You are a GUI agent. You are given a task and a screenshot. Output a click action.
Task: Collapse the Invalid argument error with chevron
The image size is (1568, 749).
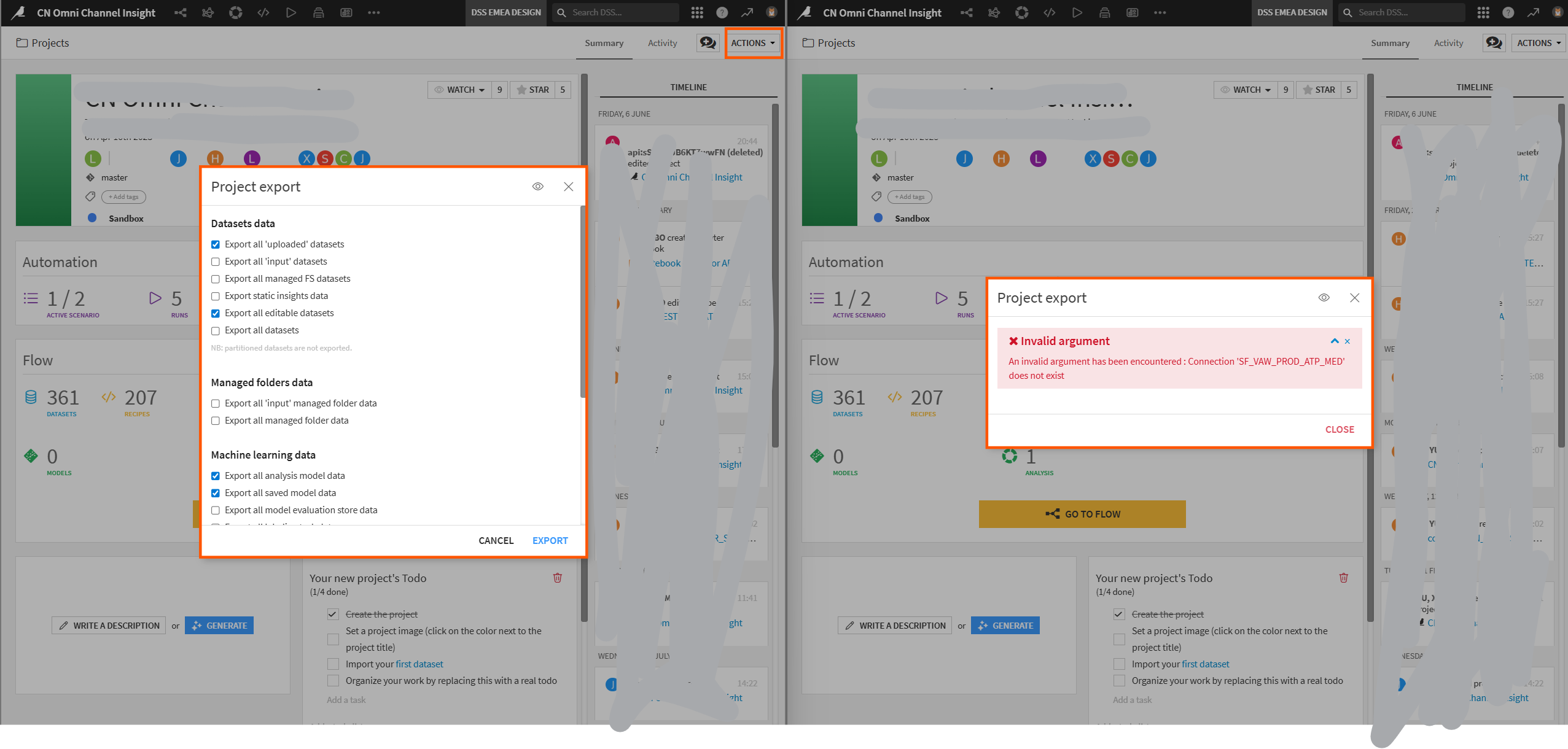click(x=1334, y=341)
